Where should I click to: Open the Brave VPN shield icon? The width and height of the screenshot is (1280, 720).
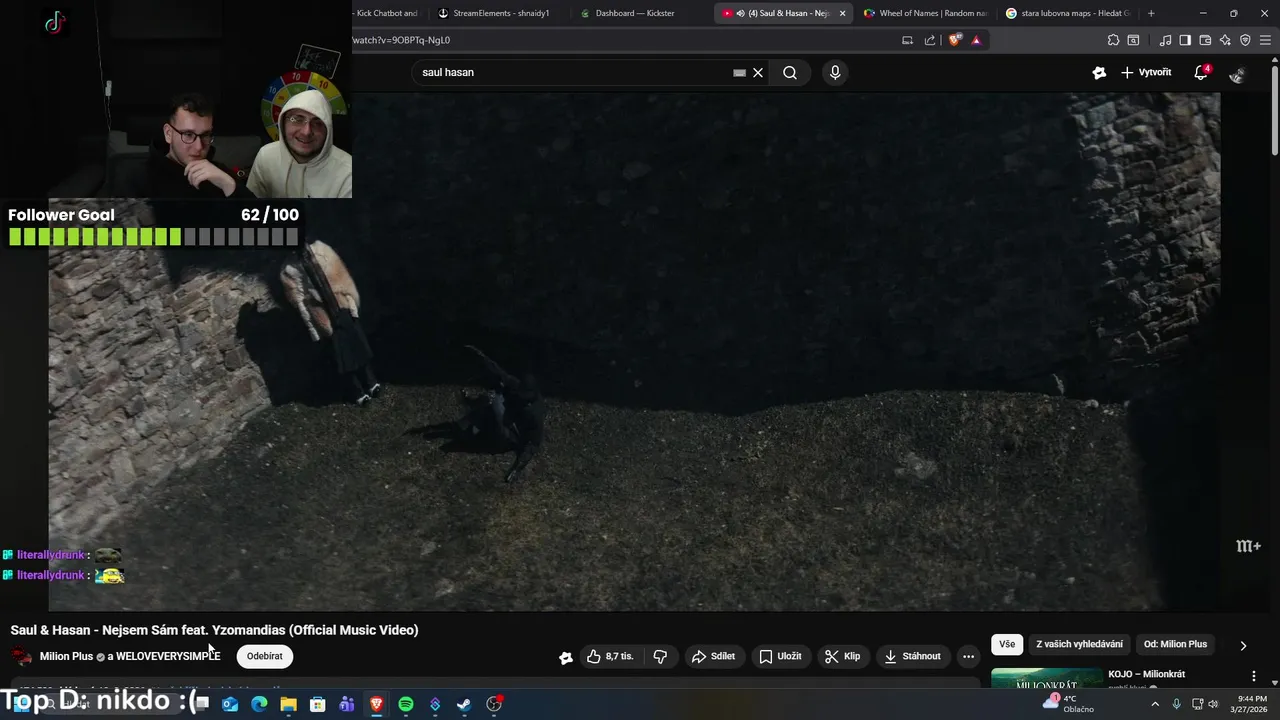point(1245,40)
